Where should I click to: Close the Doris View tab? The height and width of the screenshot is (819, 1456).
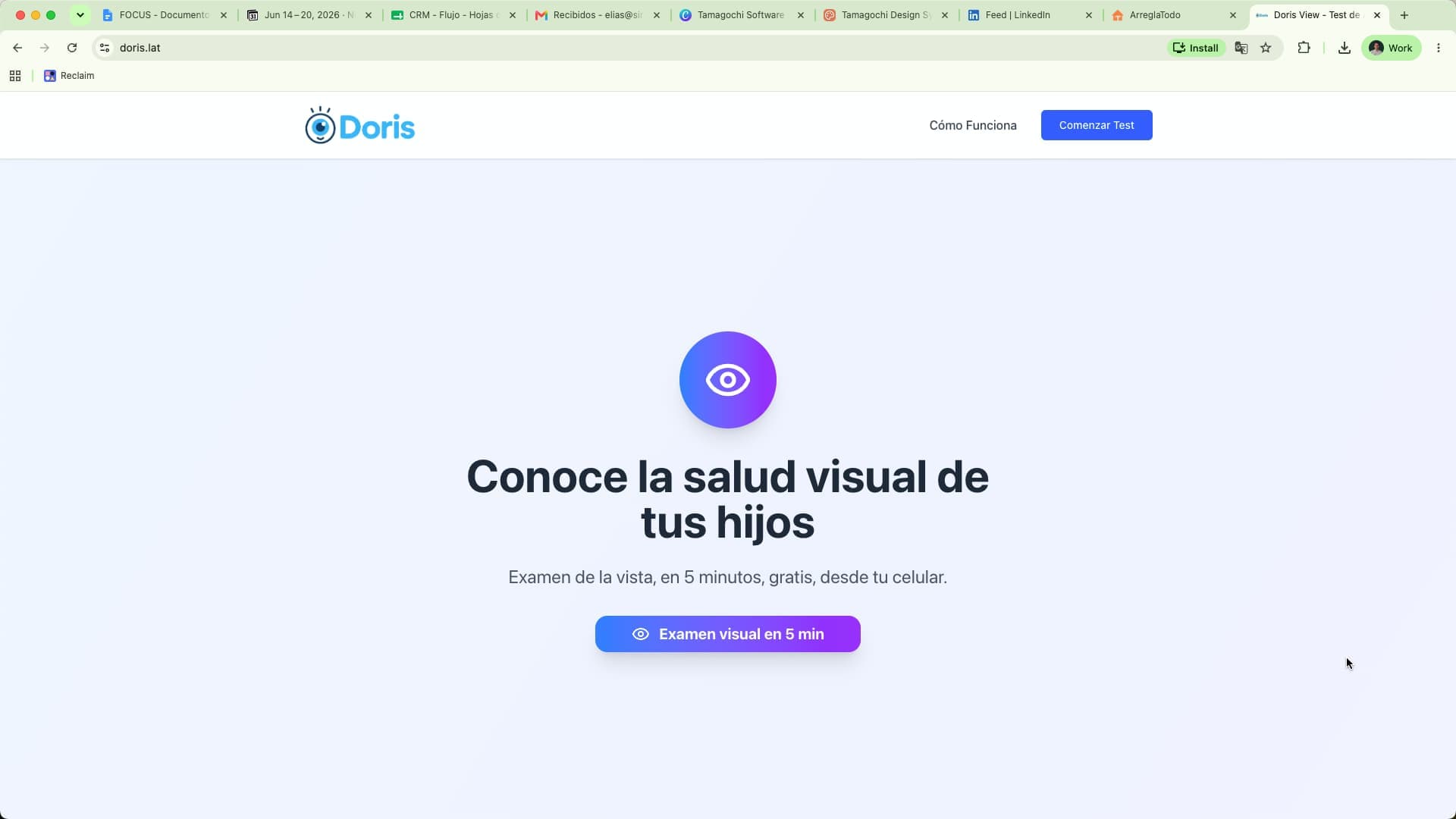[x=1377, y=15]
